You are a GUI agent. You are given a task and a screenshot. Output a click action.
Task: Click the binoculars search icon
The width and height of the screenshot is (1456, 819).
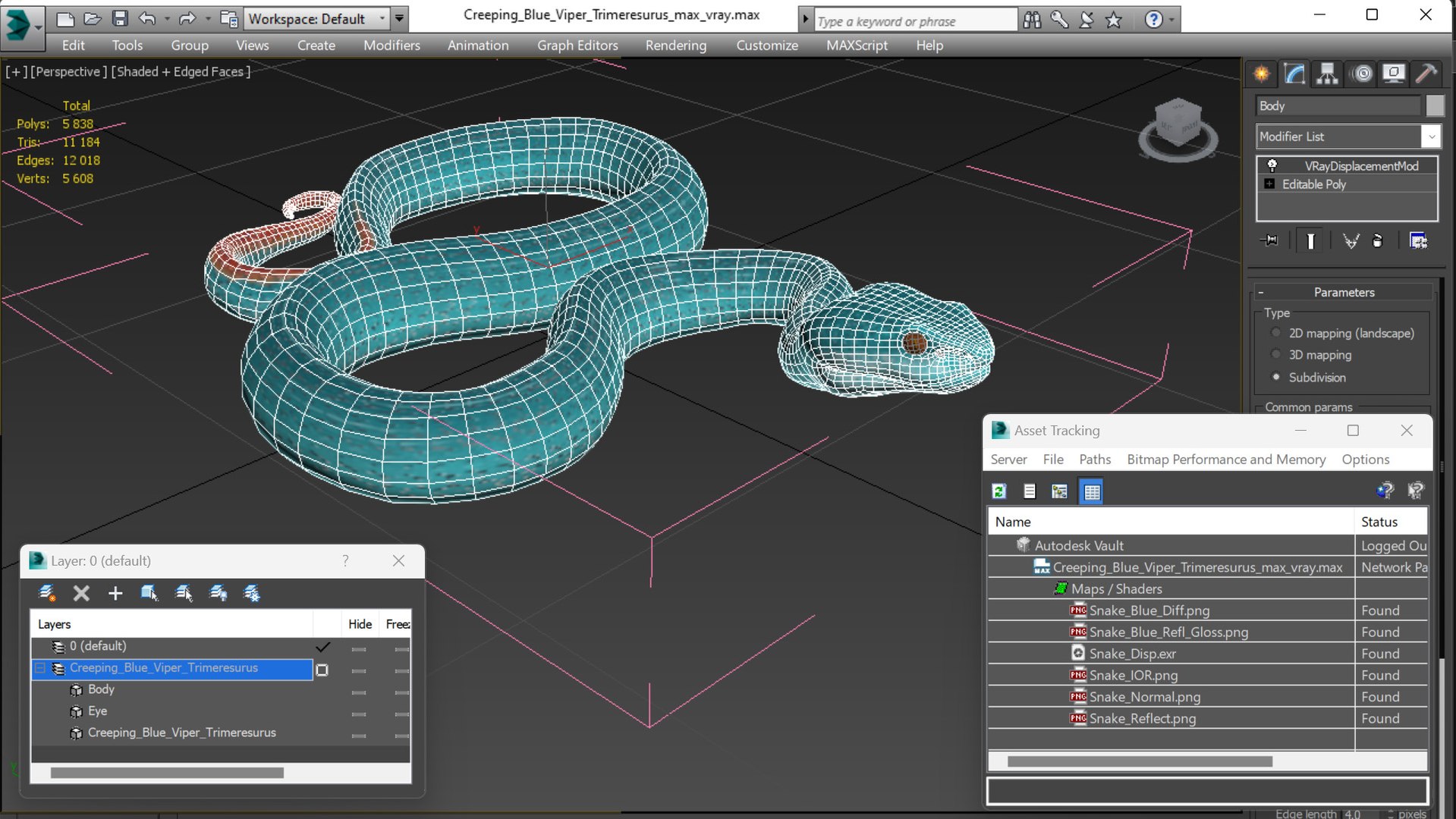click(1032, 20)
